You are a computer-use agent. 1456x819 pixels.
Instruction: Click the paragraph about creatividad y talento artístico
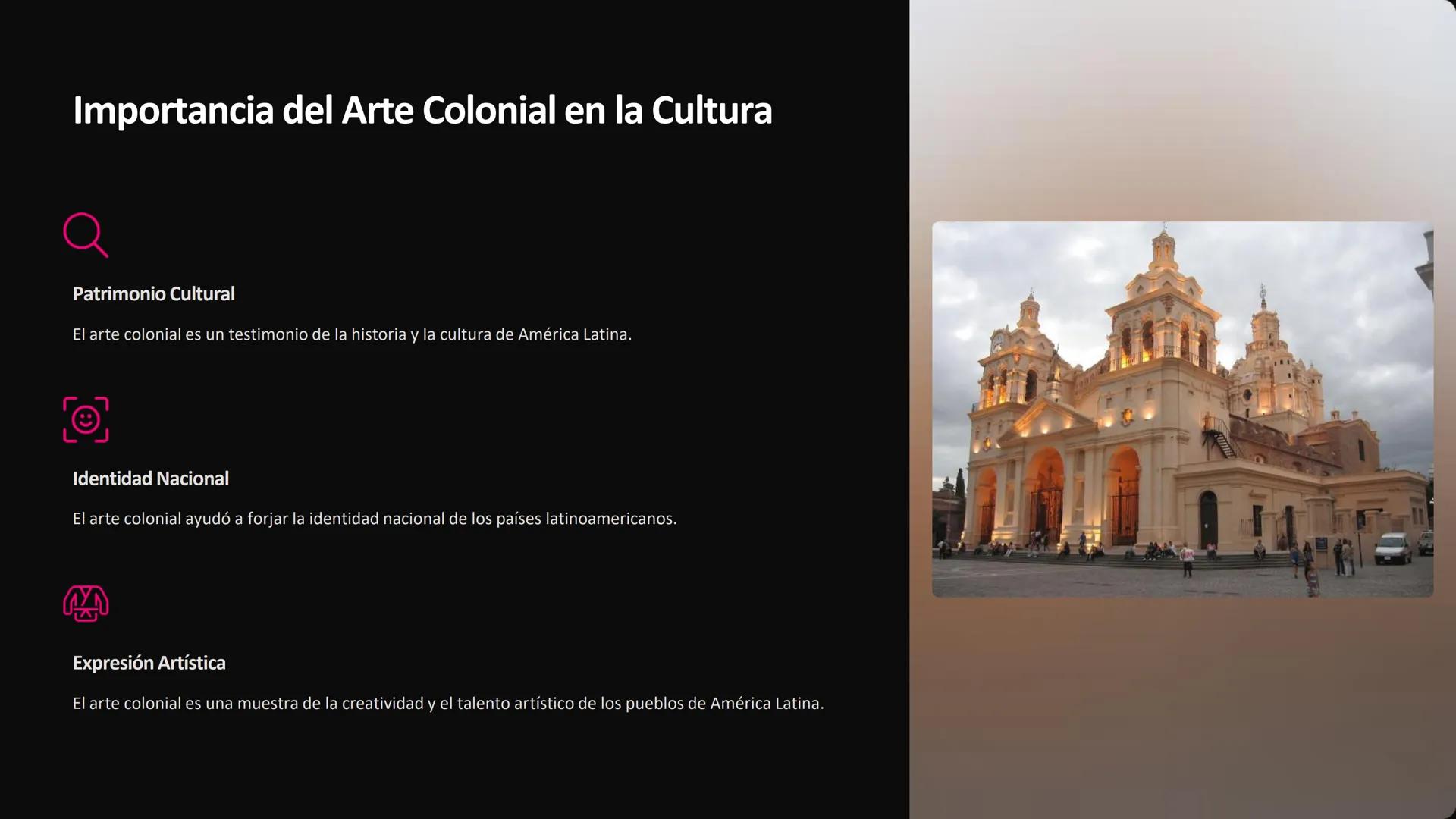point(447,703)
